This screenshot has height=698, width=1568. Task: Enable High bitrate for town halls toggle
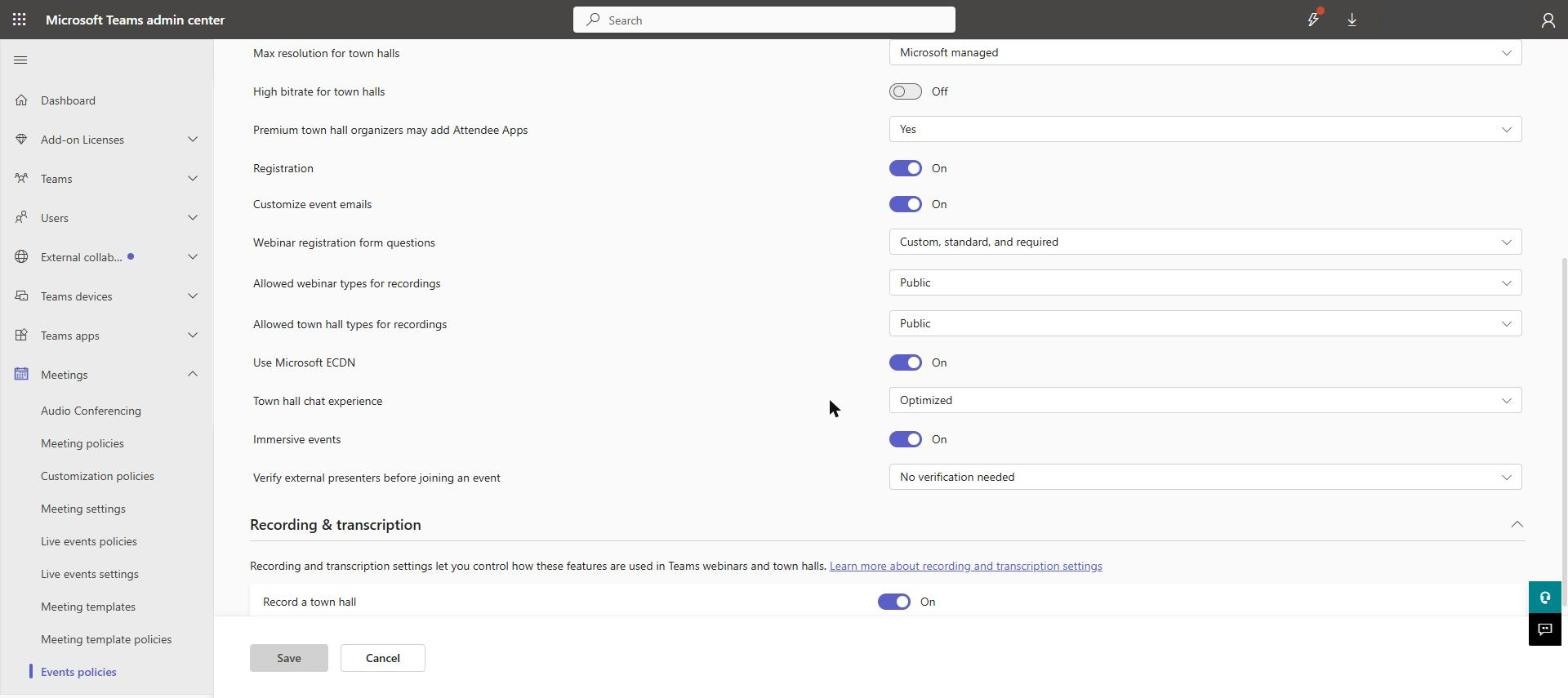point(905,91)
